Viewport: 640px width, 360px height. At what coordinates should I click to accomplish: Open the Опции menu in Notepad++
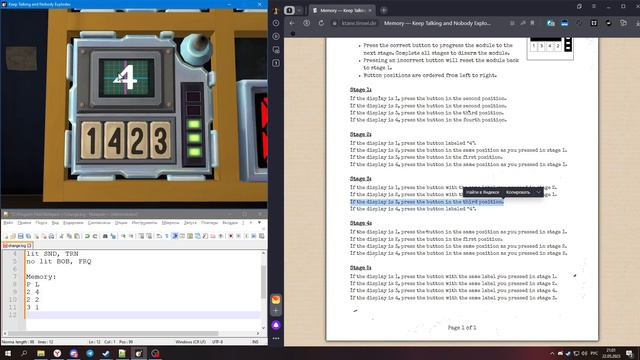tap(121, 223)
